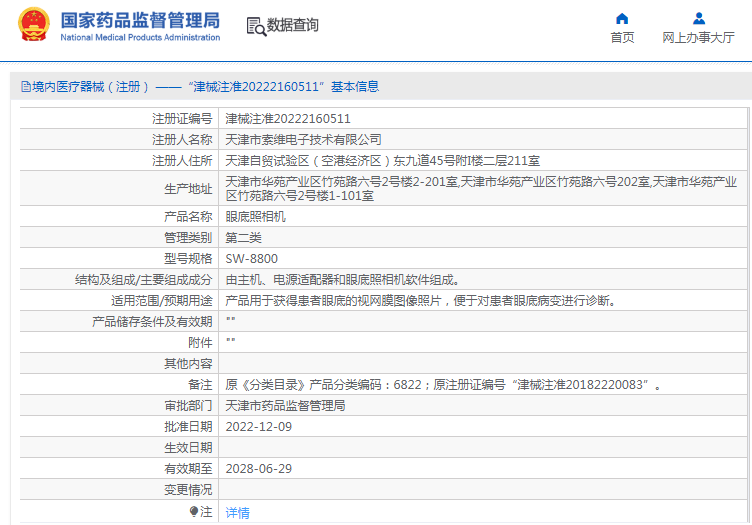
Task: Click approving department 天津市药品监督管理局
Action: point(285,405)
